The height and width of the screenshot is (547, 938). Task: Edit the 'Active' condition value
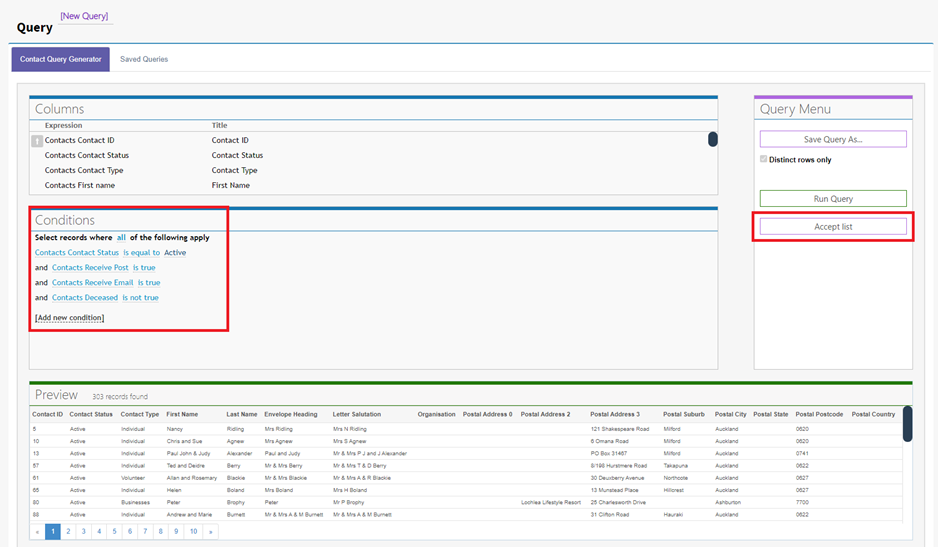pyautogui.click(x=175, y=253)
